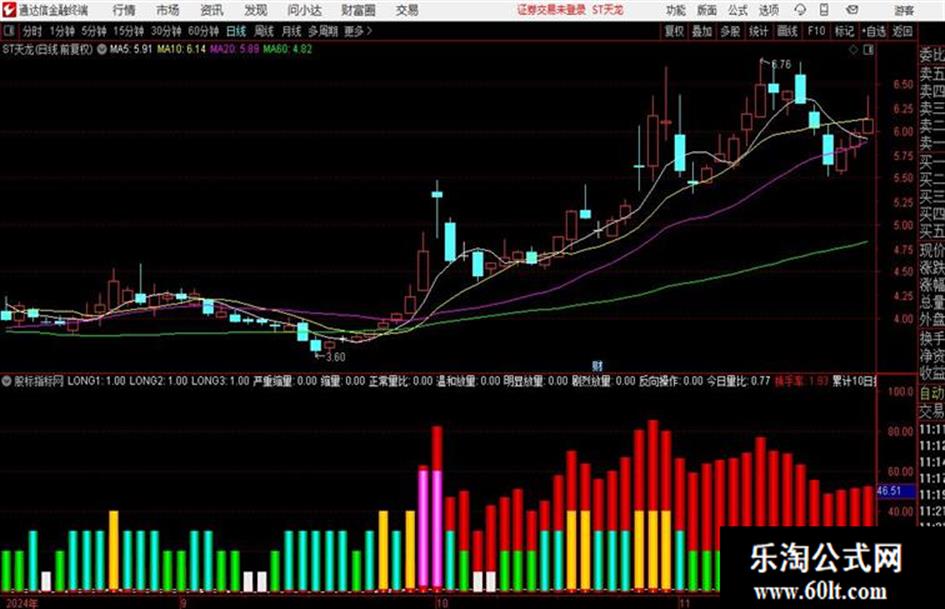Open the 交易 menu
The height and width of the screenshot is (609, 945).
click(x=407, y=10)
